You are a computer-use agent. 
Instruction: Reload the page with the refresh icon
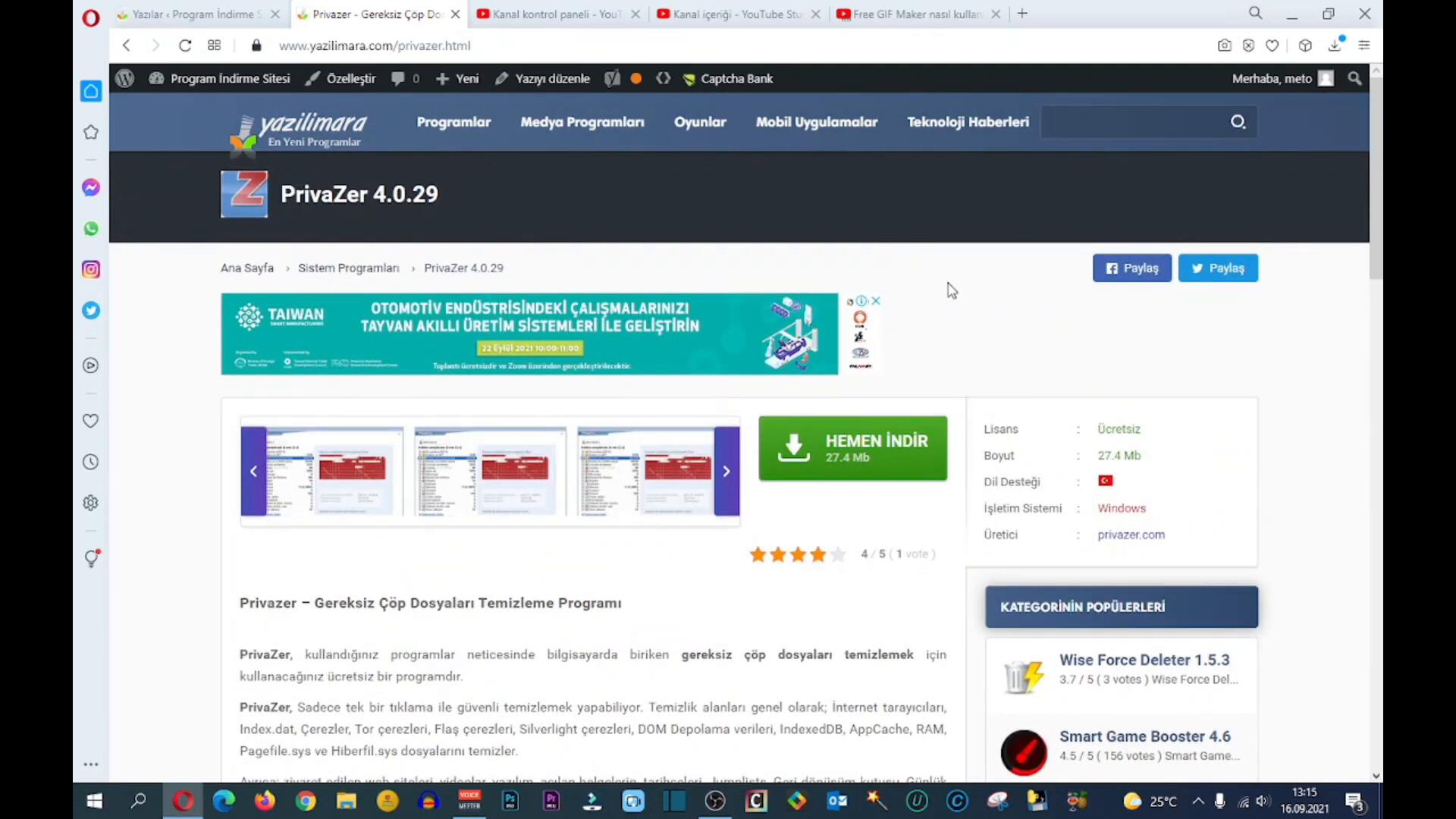[185, 45]
